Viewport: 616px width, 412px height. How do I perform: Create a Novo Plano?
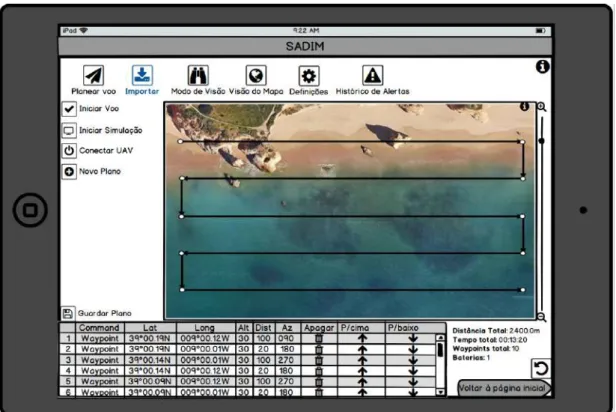point(69,172)
